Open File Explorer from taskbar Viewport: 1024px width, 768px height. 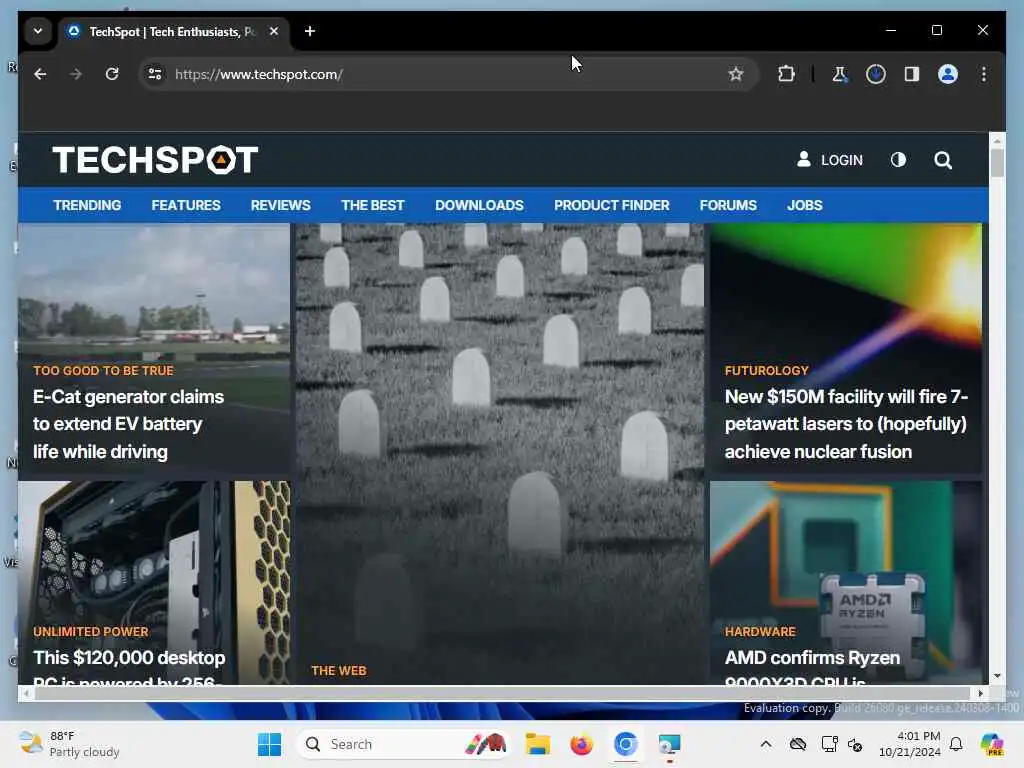[537, 744]
